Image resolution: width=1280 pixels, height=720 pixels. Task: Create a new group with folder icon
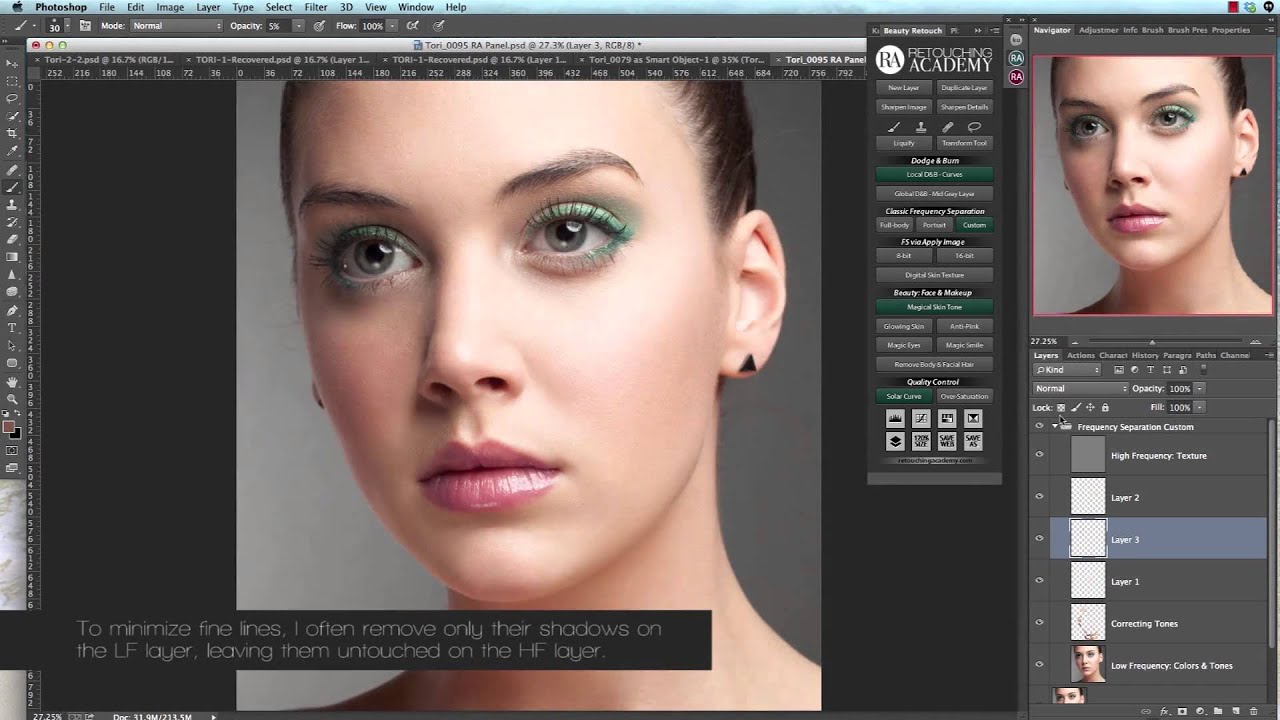tap(1219, 711)
